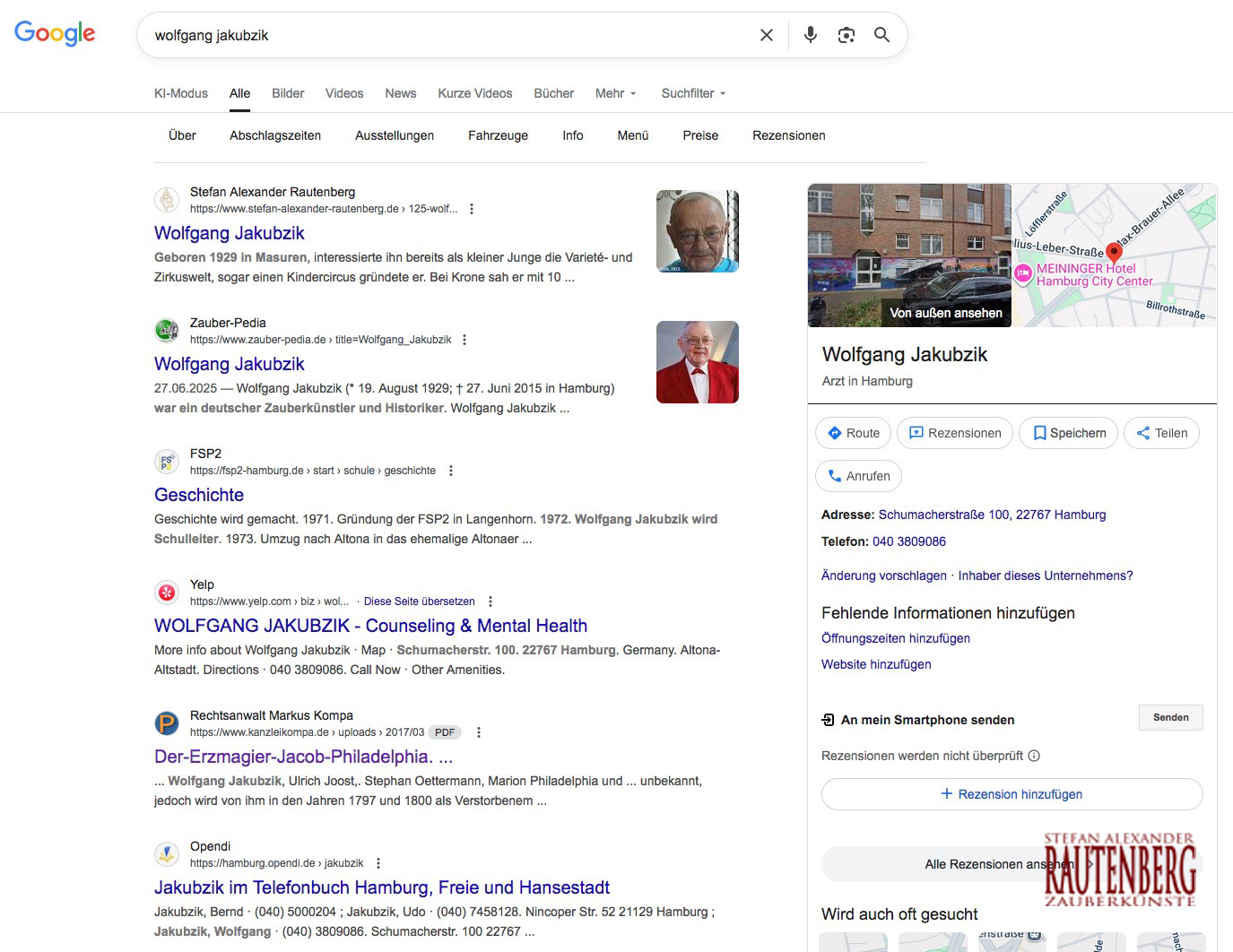Open the Suchfilter dropdown

click(693, 93)
